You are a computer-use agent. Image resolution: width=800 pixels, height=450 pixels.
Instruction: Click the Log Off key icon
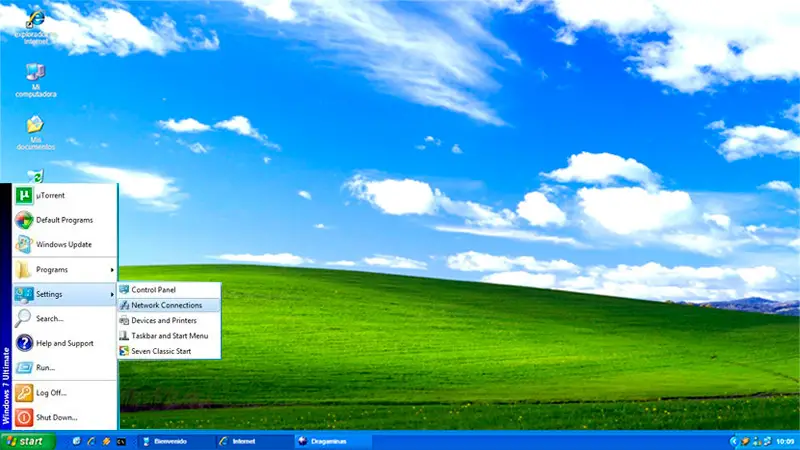(24, 393)
